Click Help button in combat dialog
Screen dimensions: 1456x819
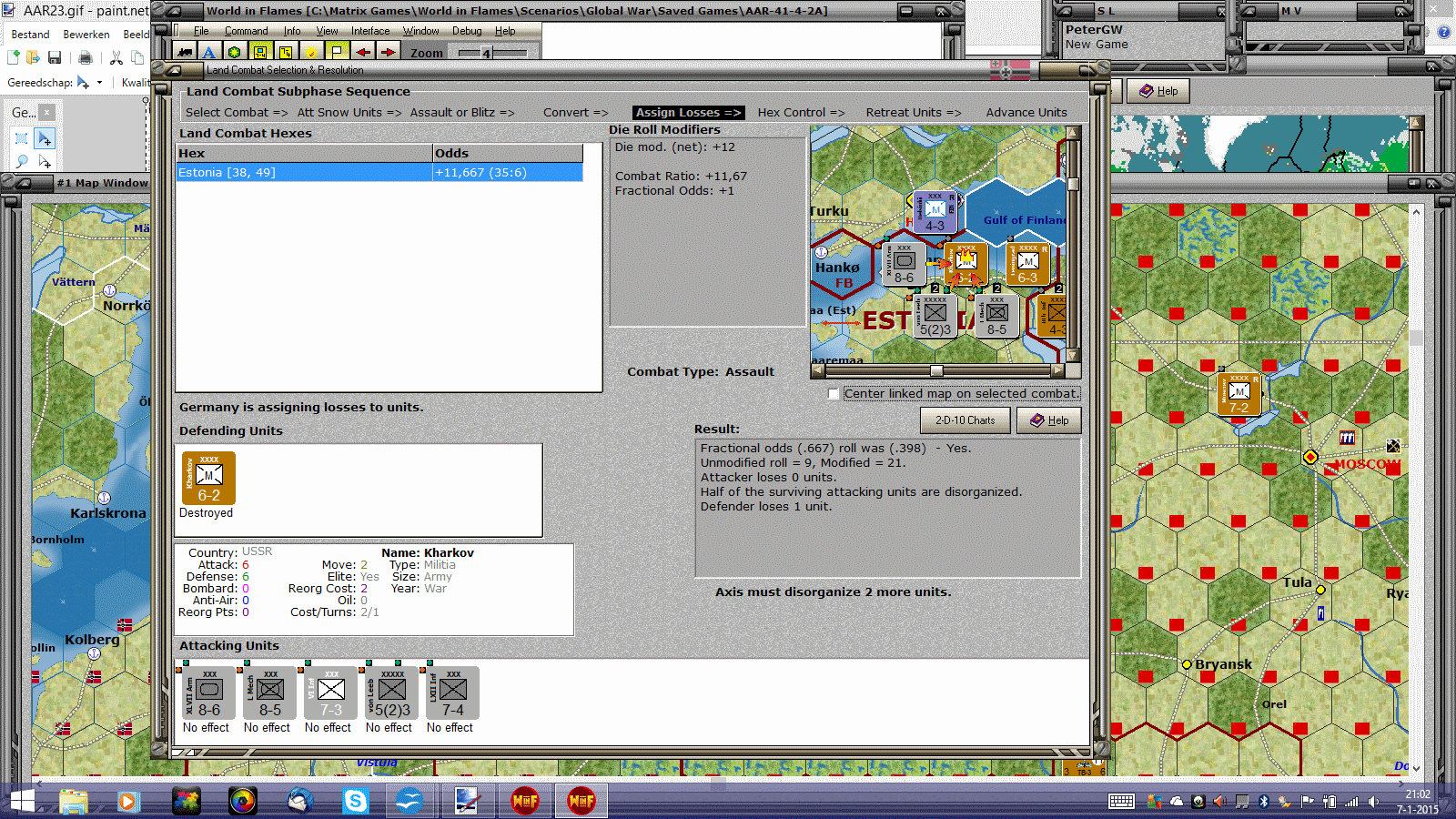(x=1049, y=420)
